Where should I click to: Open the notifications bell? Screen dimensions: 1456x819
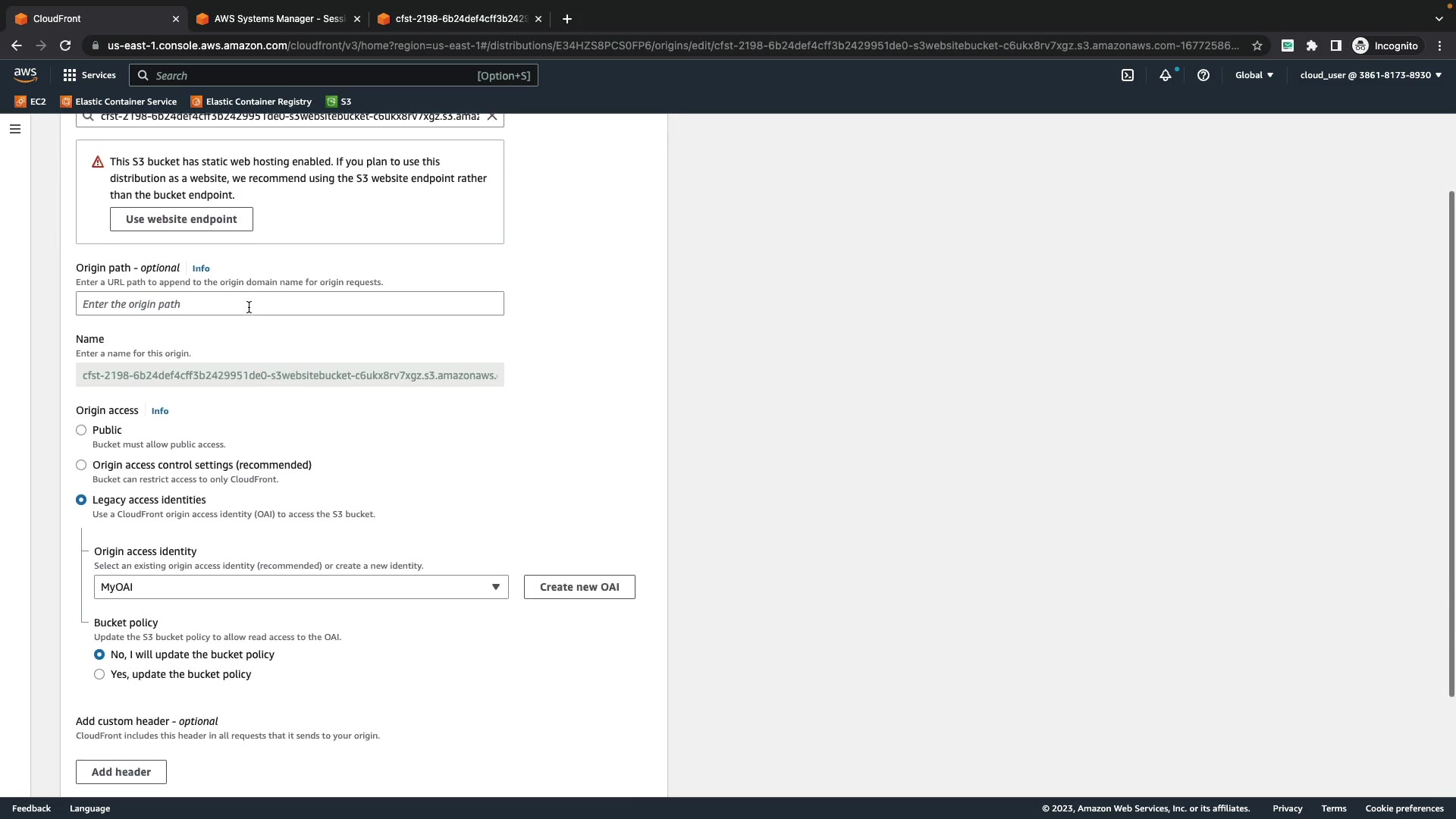click(1166, 75)
